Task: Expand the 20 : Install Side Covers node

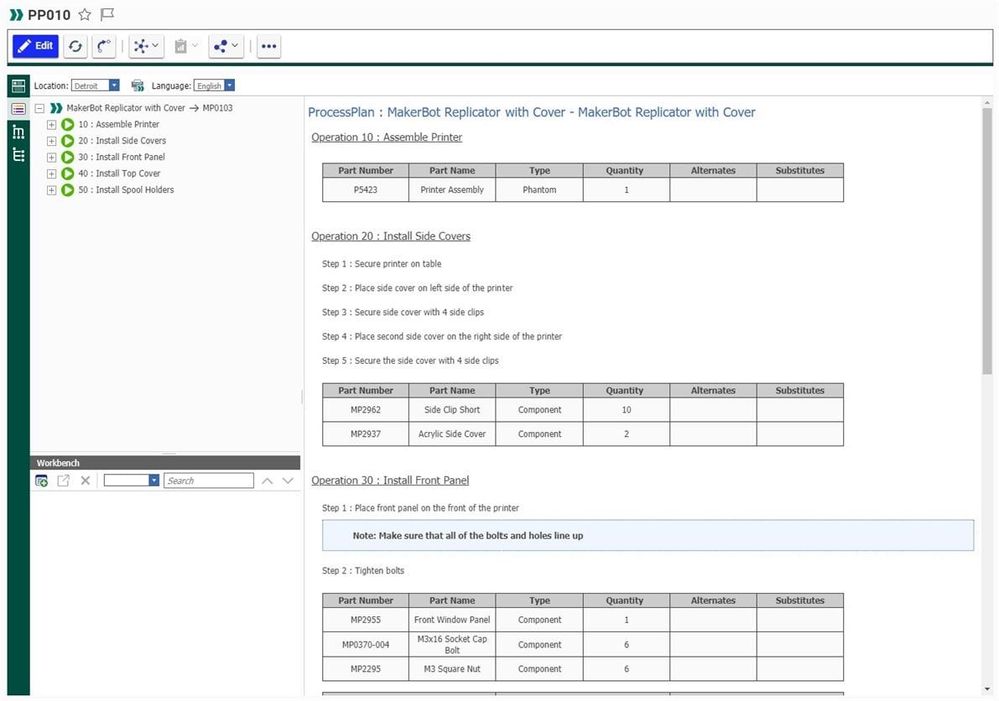Action: (52, 141)
